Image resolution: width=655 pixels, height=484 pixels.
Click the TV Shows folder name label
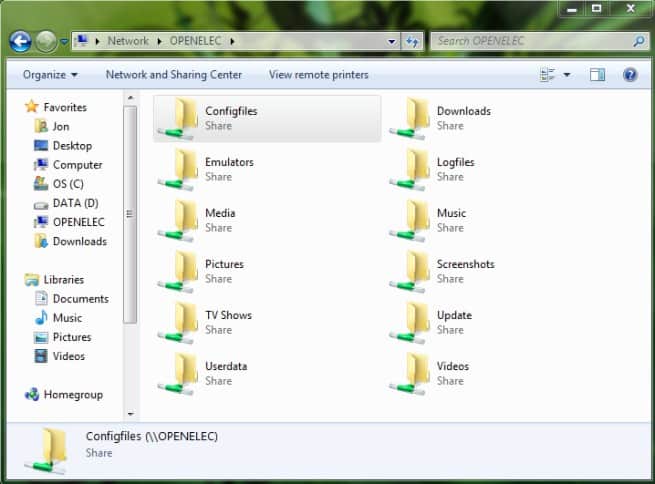[228, 315]
